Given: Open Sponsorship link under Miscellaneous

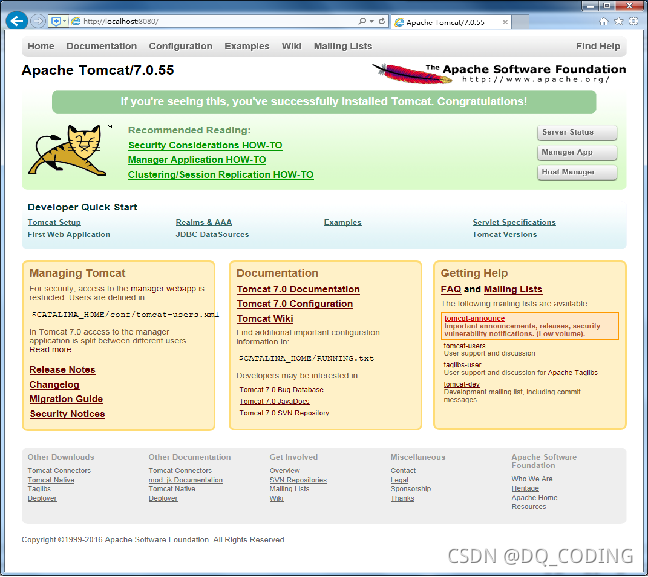Looking at the screenshot, I should point(411,489).
